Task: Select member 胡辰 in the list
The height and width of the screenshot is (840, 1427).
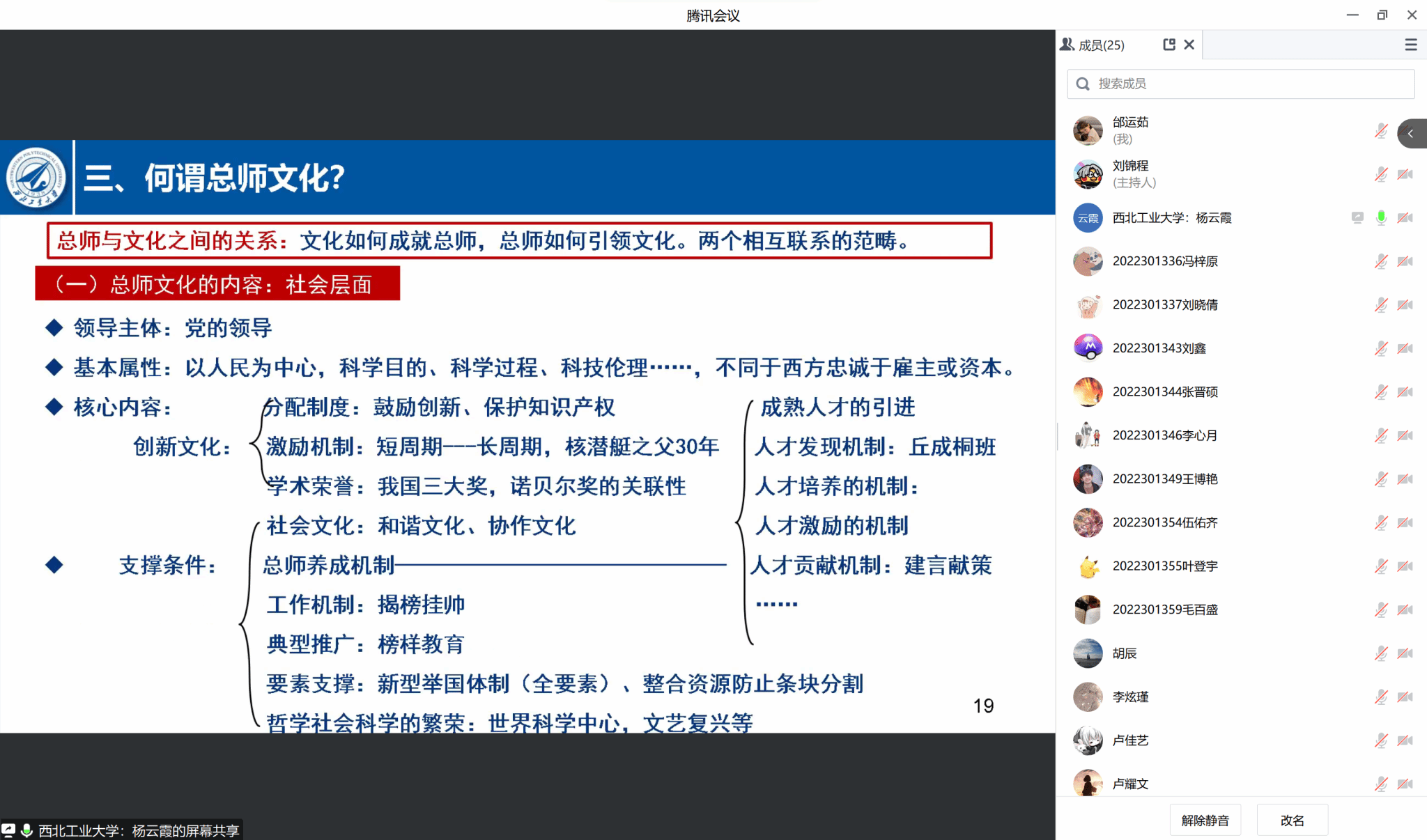Action: (x=1125, y=653)
